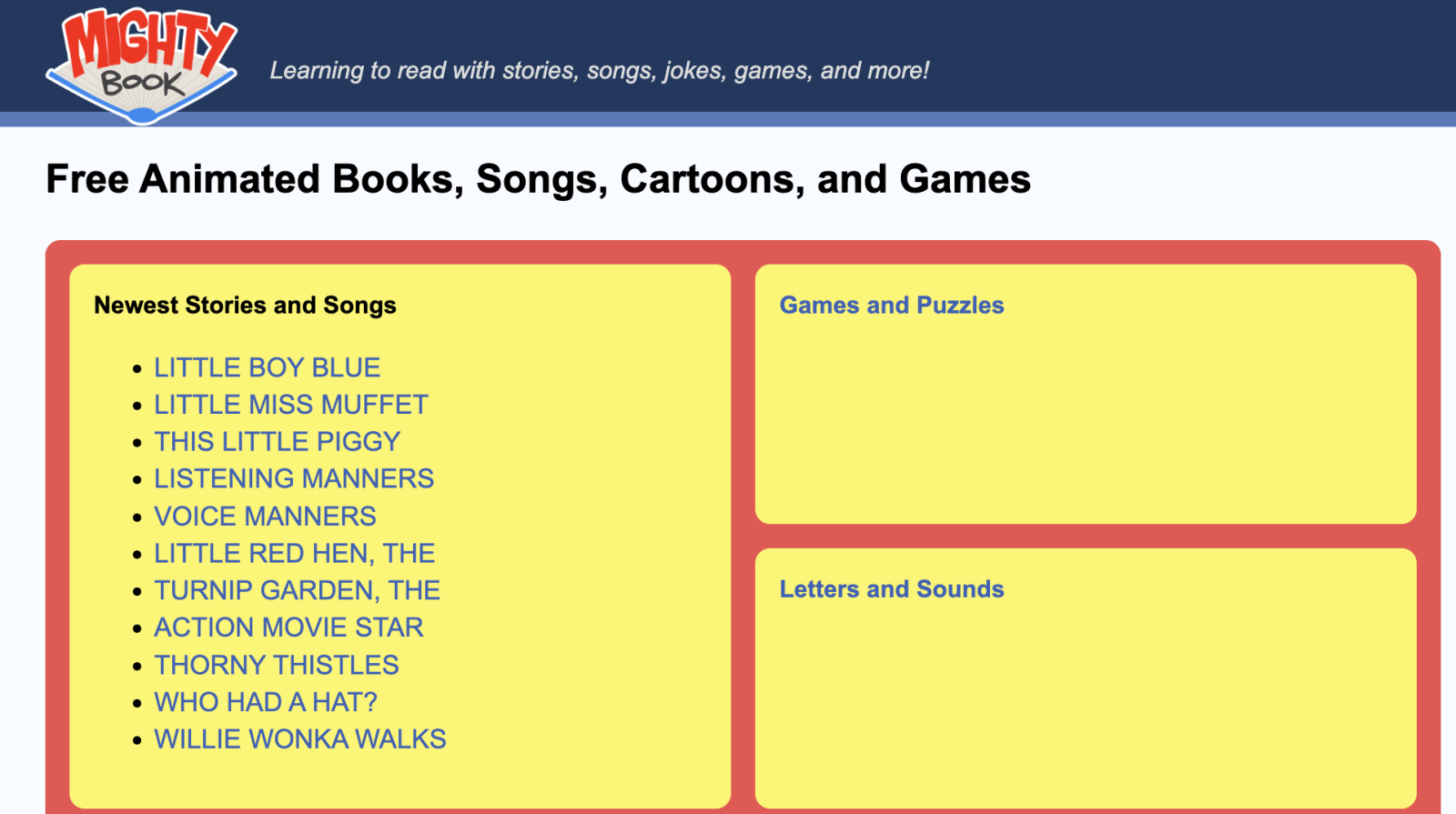
Task: Open LITTLE RED HEN, THE story
Action: coord(294,554)
